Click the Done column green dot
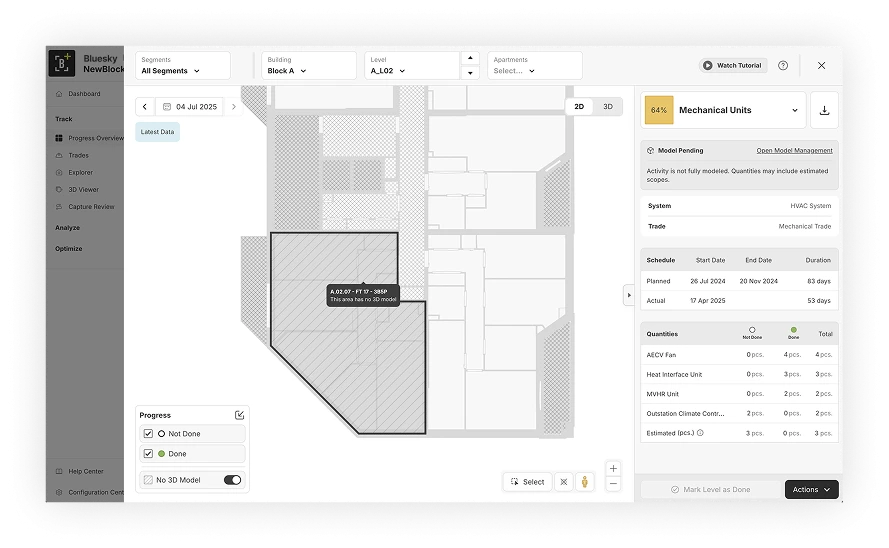 [794, 330]
